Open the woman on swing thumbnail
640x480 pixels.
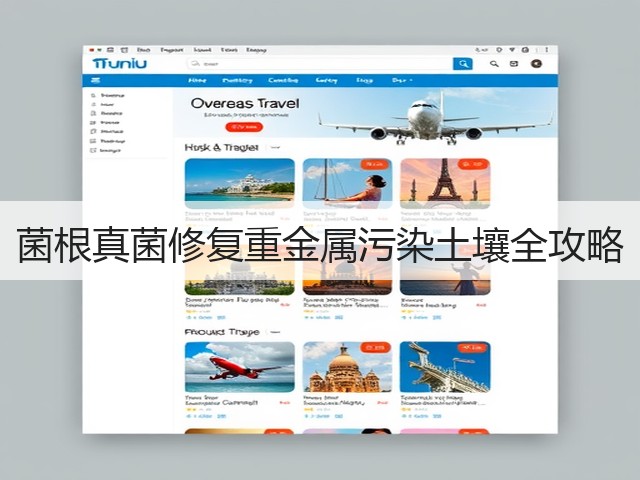tap(347, 183)
